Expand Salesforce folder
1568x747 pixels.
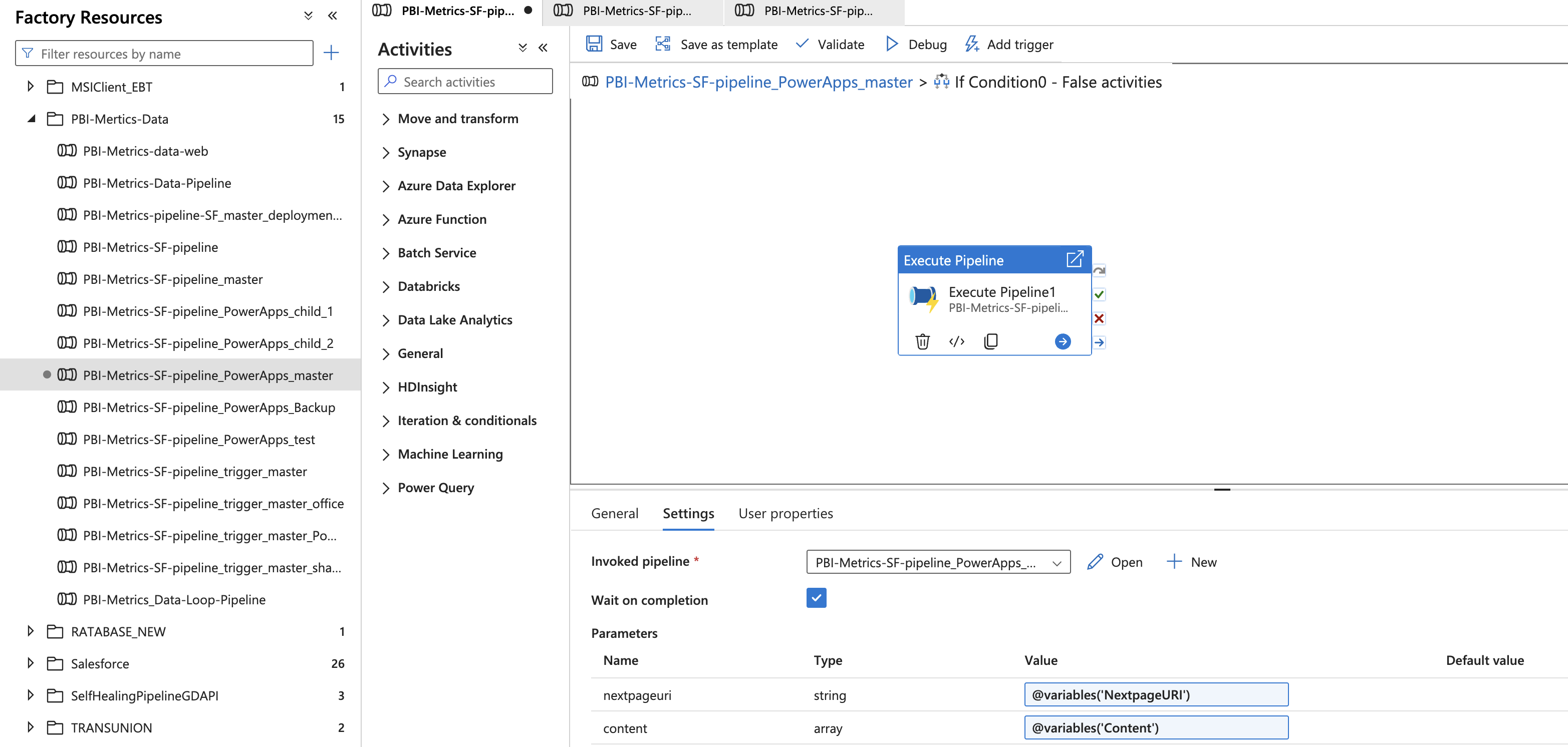tap(30, 663)
